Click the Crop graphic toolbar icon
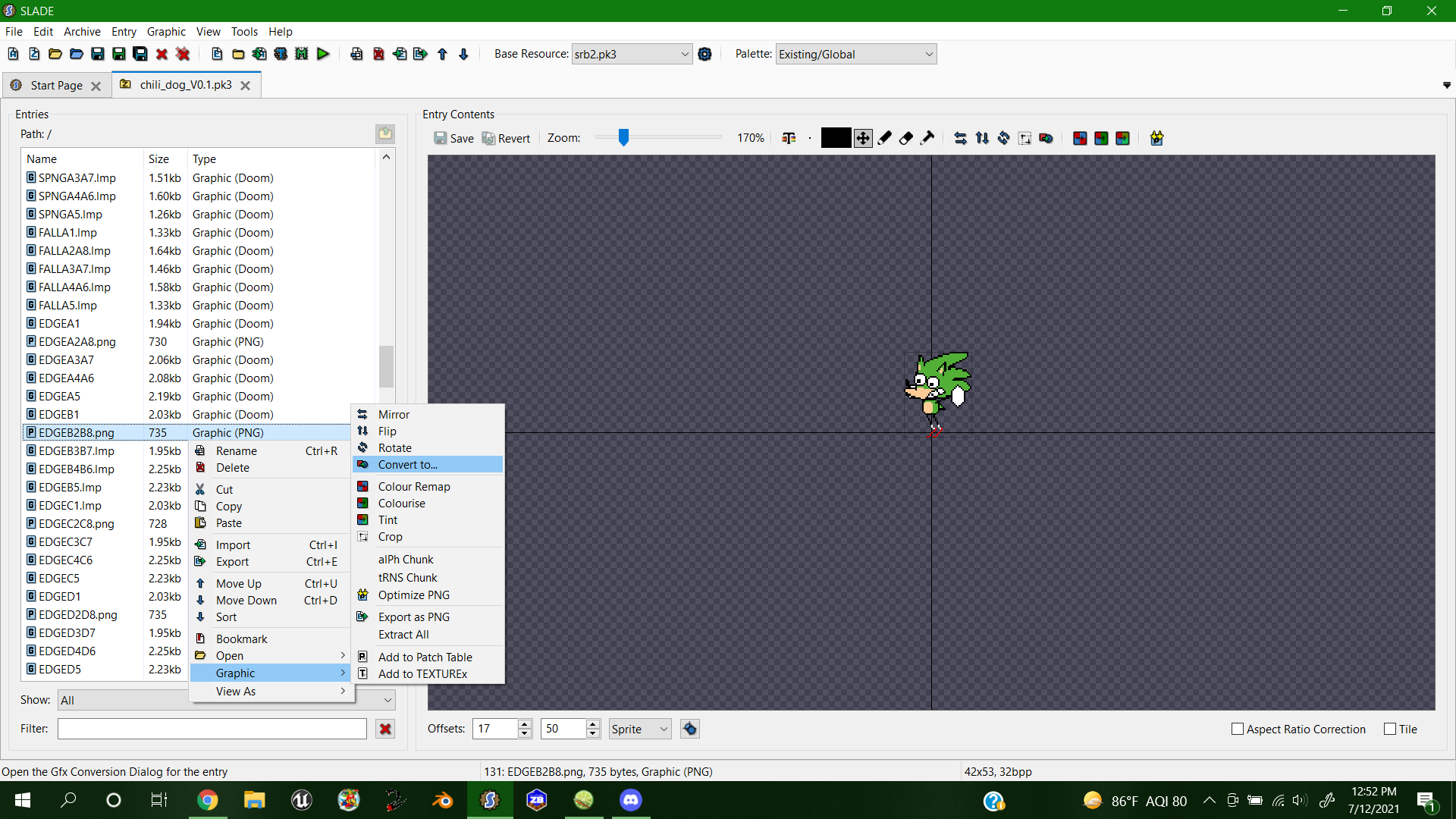1456x819 pixels. (x=1025, y=138)
